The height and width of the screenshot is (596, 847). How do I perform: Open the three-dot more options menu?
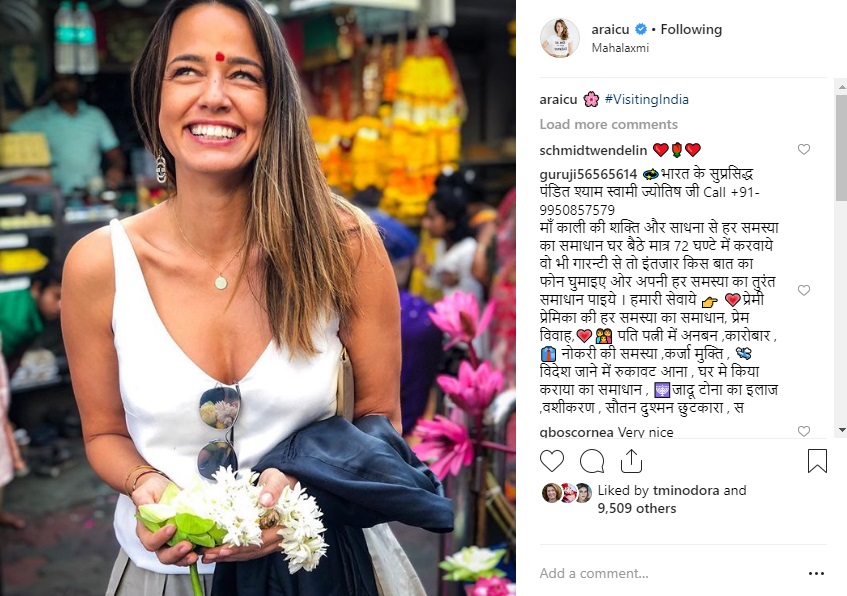pyautogui.click(x=816, y=573)
